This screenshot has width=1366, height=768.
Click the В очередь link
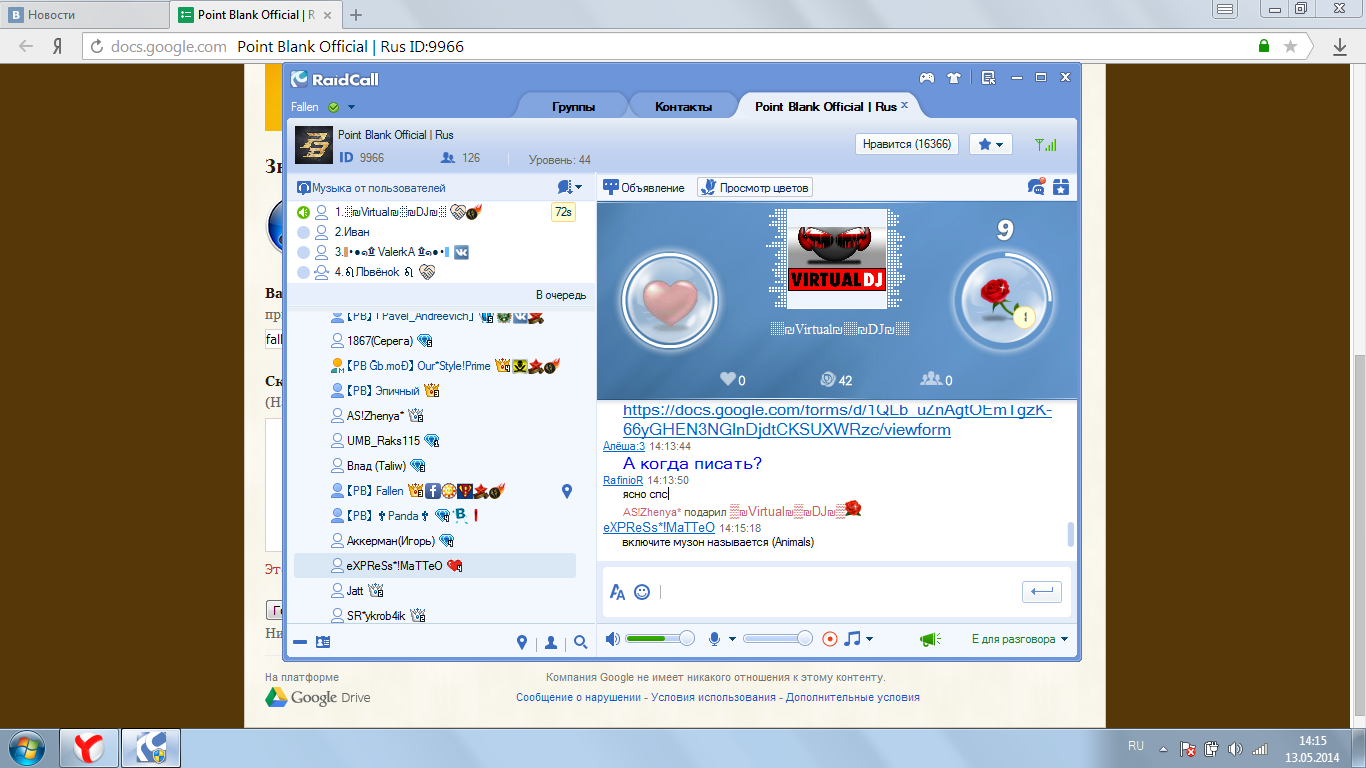561,295
